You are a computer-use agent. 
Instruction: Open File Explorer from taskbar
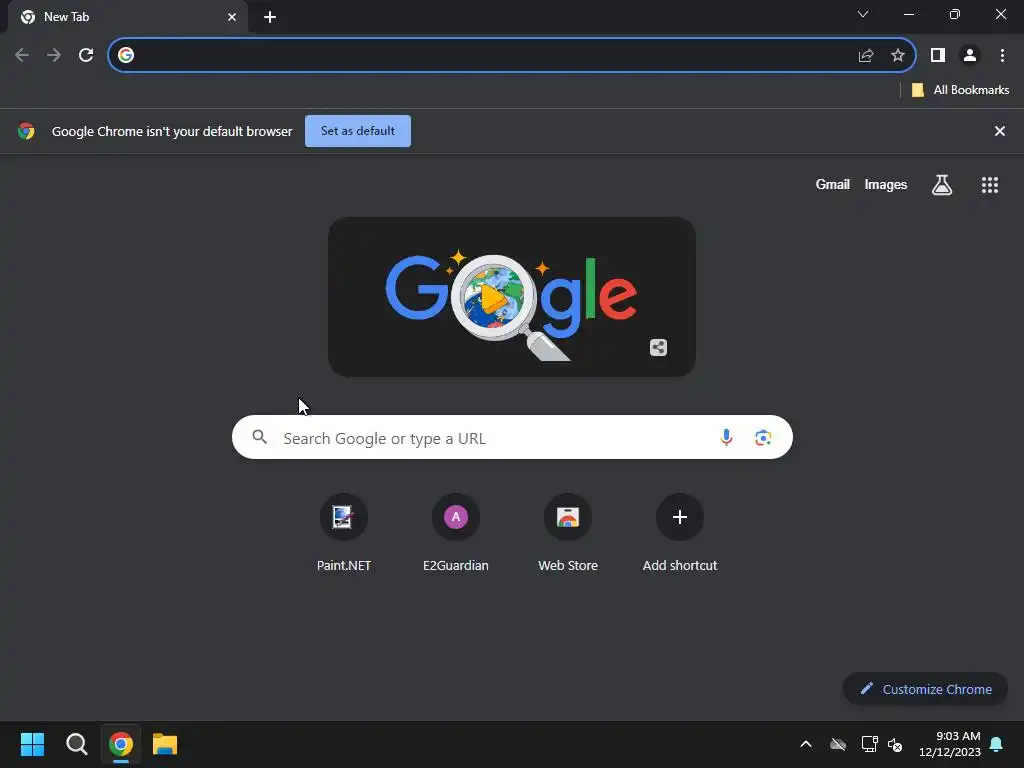click(165, 744)
